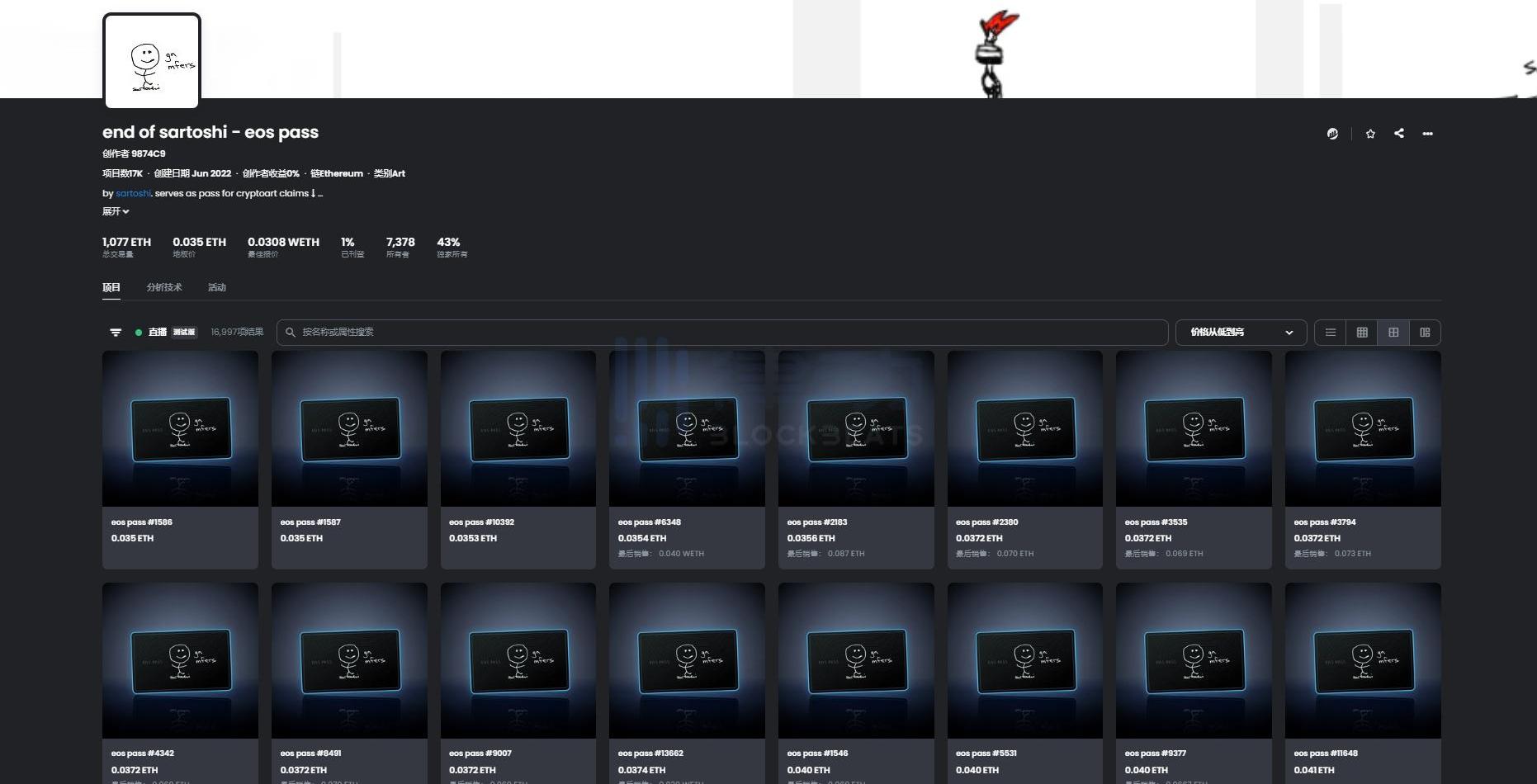Viewport: 1537px width, 784px height.
Task: Click the share icon
Action: coord(1399,134)
